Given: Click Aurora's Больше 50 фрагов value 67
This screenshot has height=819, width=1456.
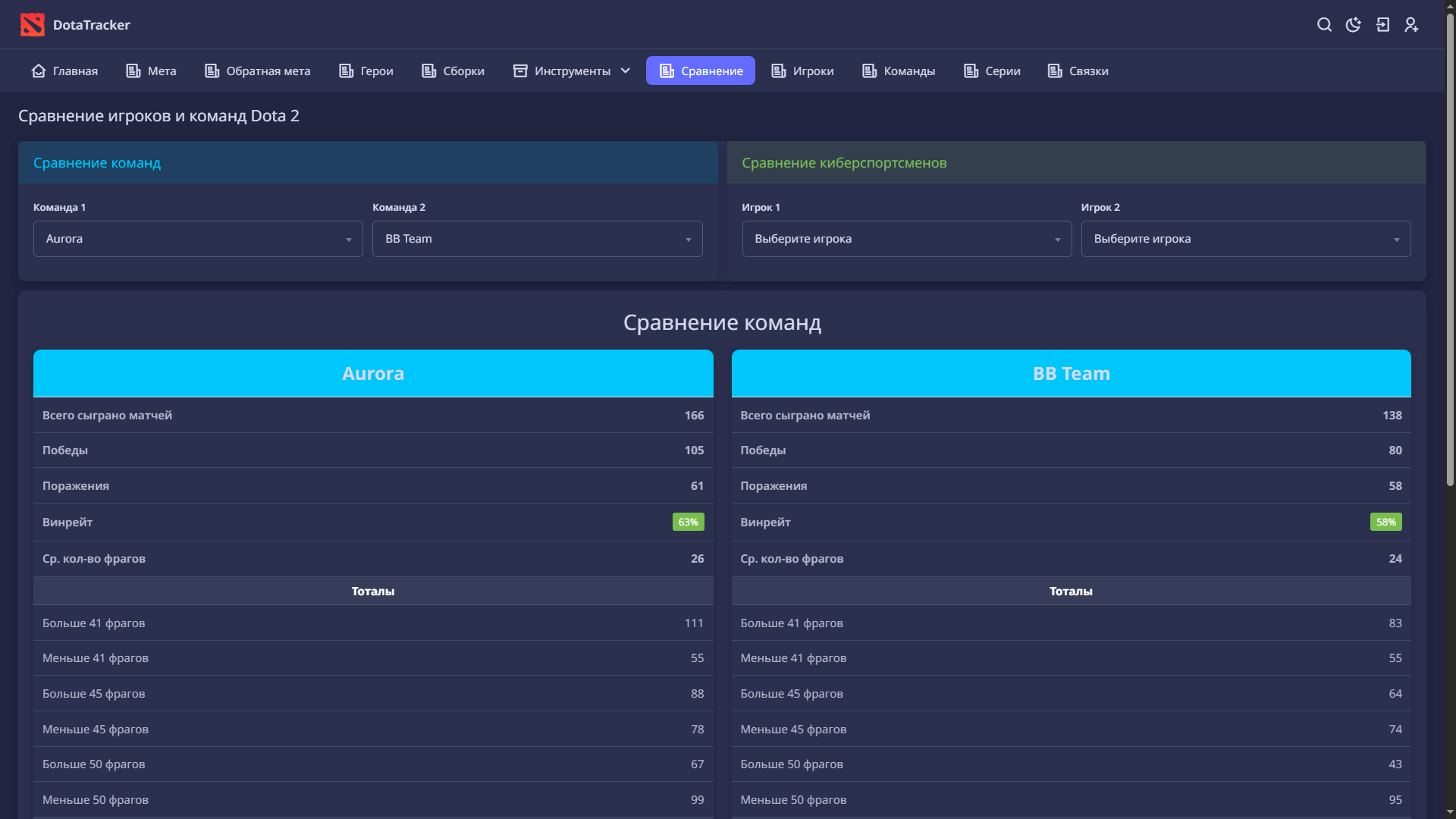Looking at the screenshot, I should (698, 764).
